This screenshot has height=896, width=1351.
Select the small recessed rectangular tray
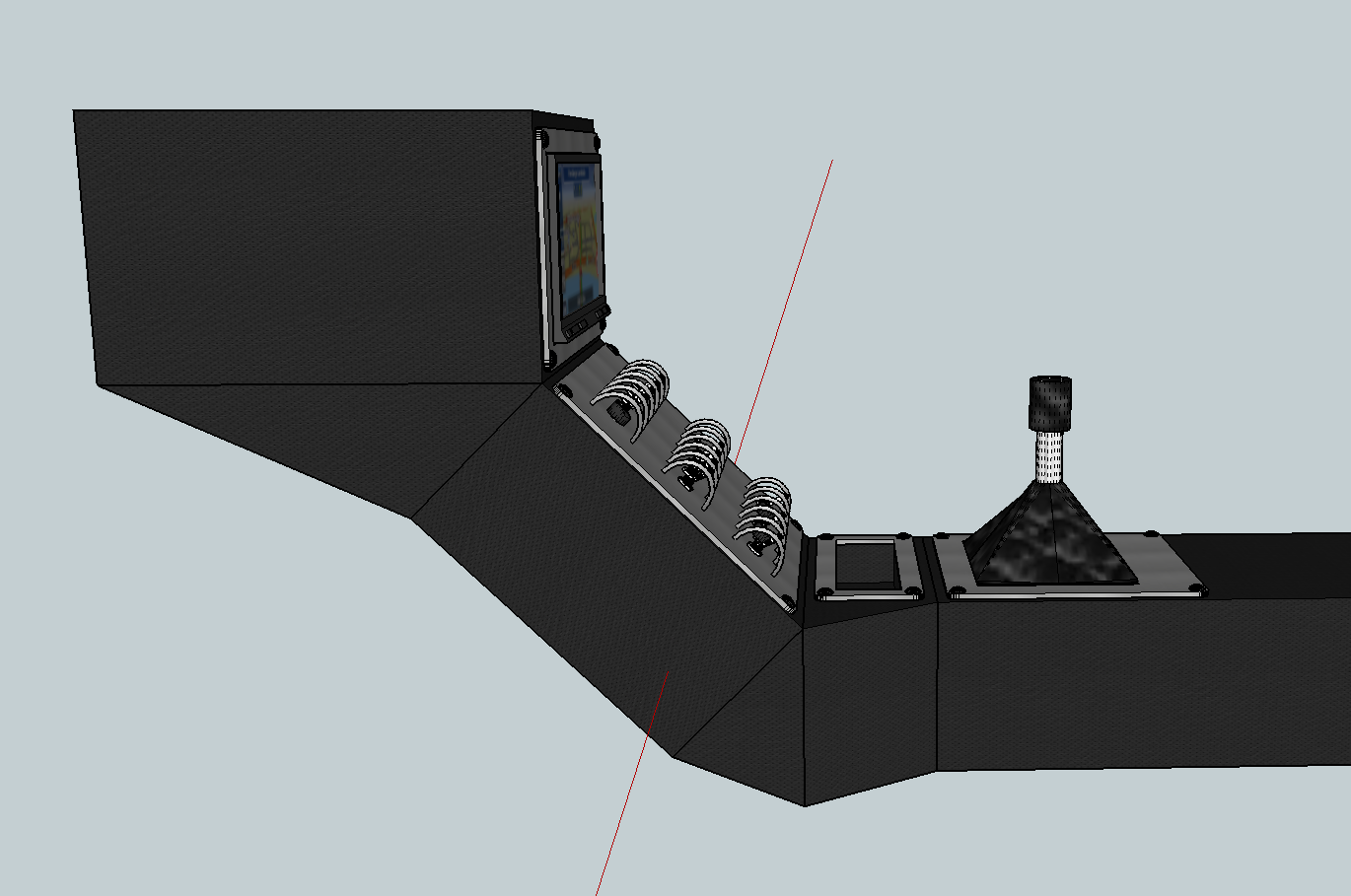tap(865, 565)
